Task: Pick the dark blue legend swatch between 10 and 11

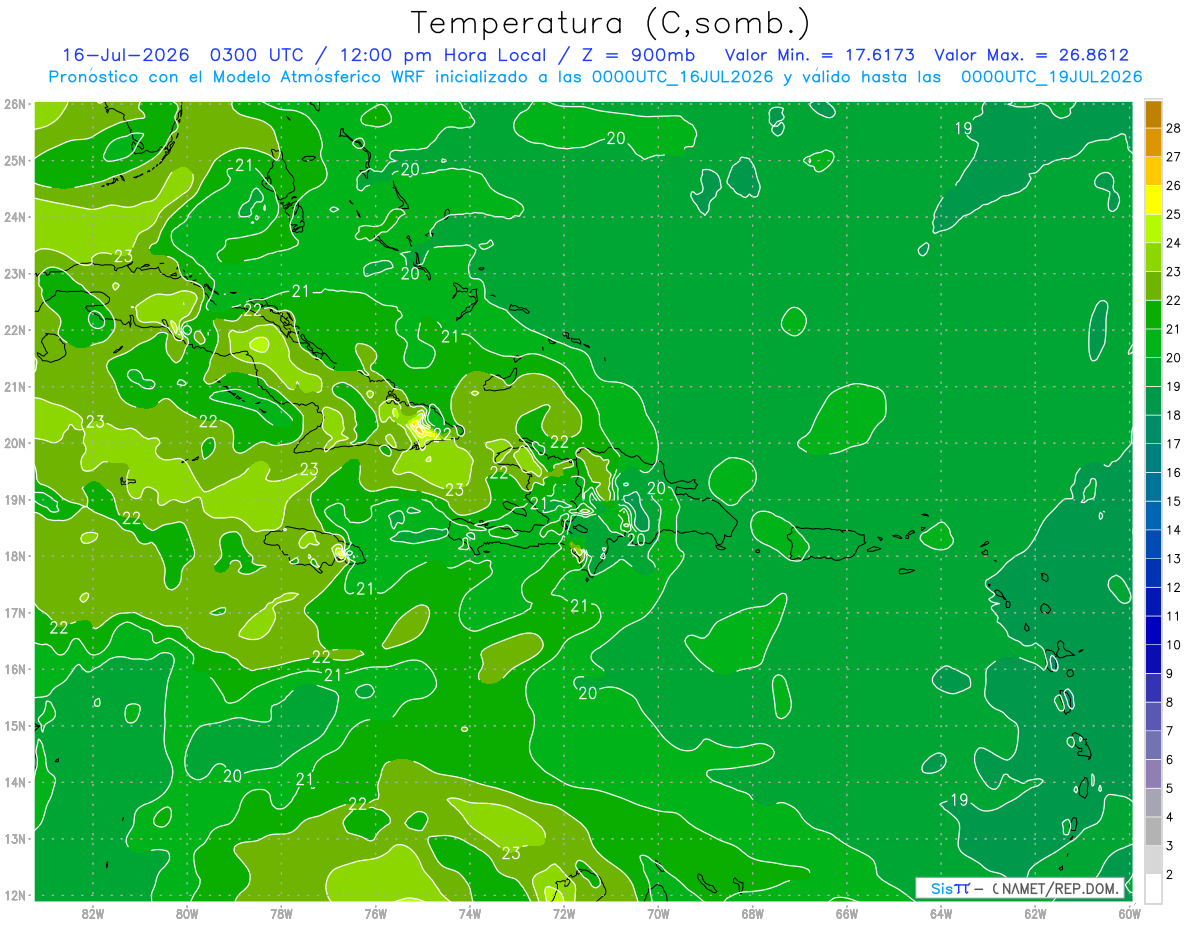Action: 1154,631
